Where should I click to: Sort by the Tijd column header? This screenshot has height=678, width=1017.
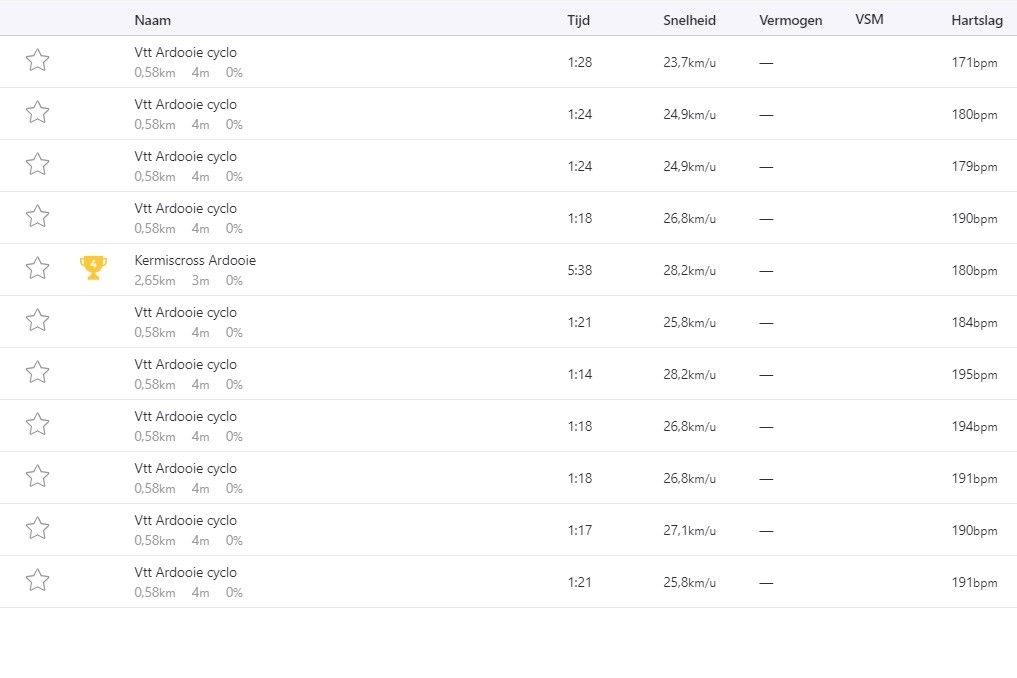tap(579, 20)
